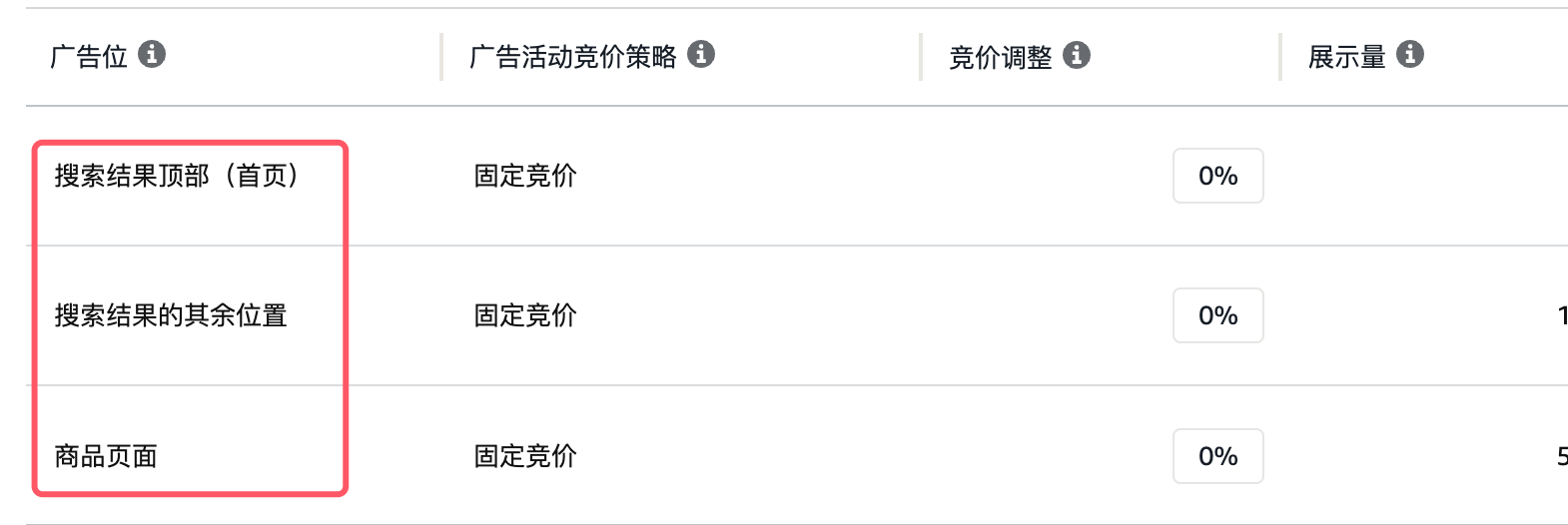Image resolution: width=1568 pixels, height=525 pixels.
Task: Click the 竞价调整 column header
Action: point(1001,58)
